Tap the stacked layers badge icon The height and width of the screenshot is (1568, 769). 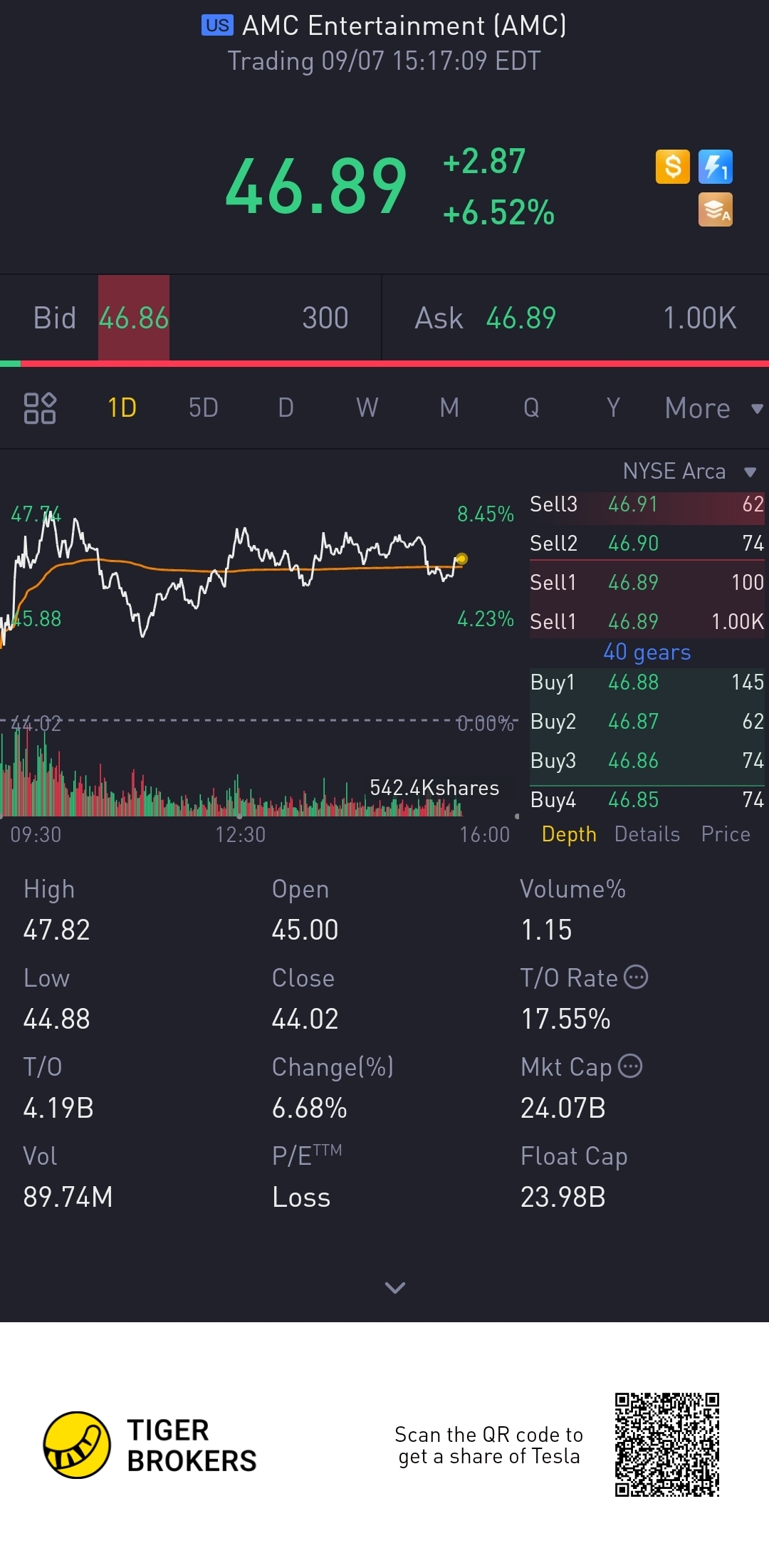(x=716, y=209)
